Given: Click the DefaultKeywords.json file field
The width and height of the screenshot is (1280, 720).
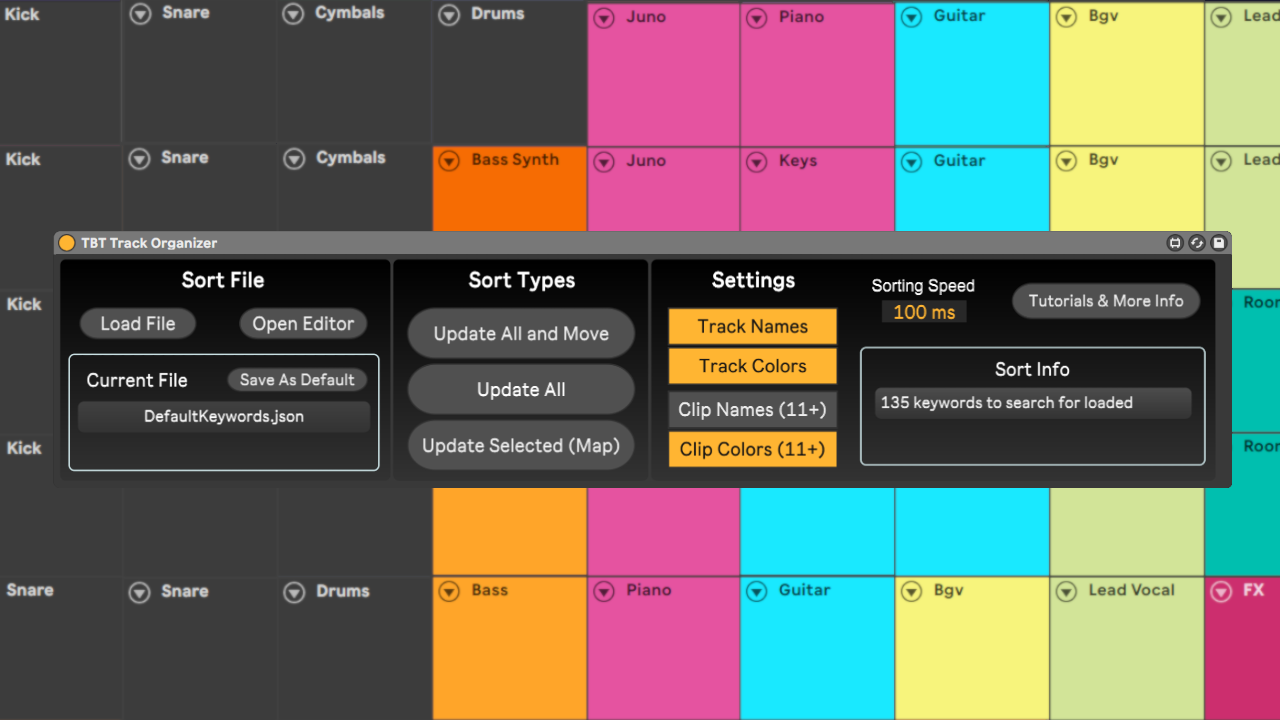Looking at the screenshot, I should point(224,417).
